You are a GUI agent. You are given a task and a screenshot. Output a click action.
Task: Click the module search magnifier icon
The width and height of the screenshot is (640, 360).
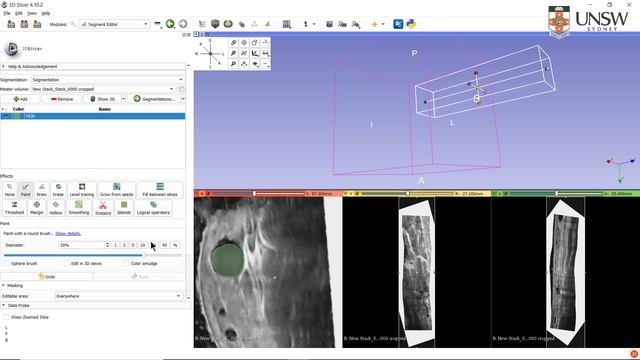[73, 24]
